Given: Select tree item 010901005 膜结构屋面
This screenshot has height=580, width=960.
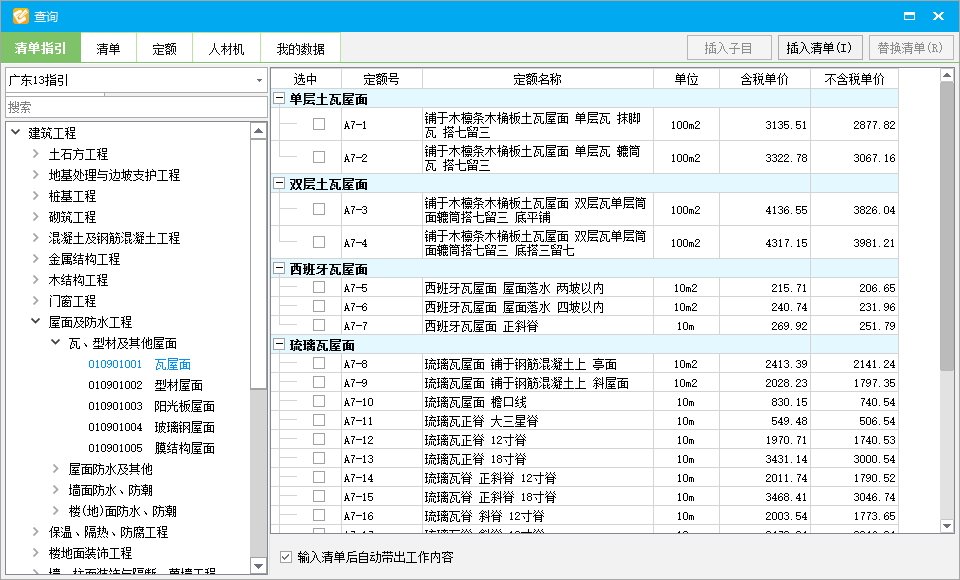Looking at the screenshot, I should click(x=151, y=448).
